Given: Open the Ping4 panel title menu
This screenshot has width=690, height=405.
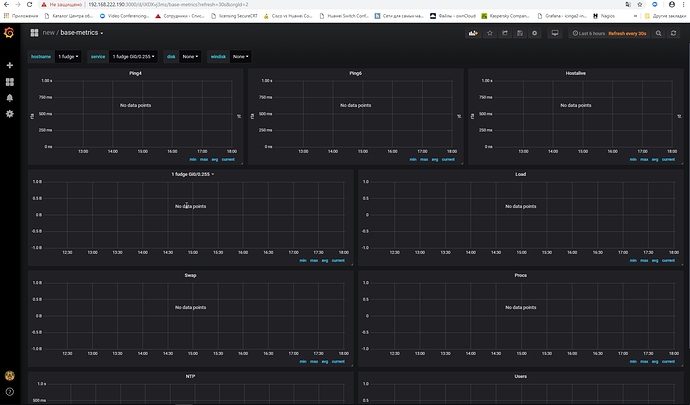Looking at the screenshot, I should coord(135,74).
